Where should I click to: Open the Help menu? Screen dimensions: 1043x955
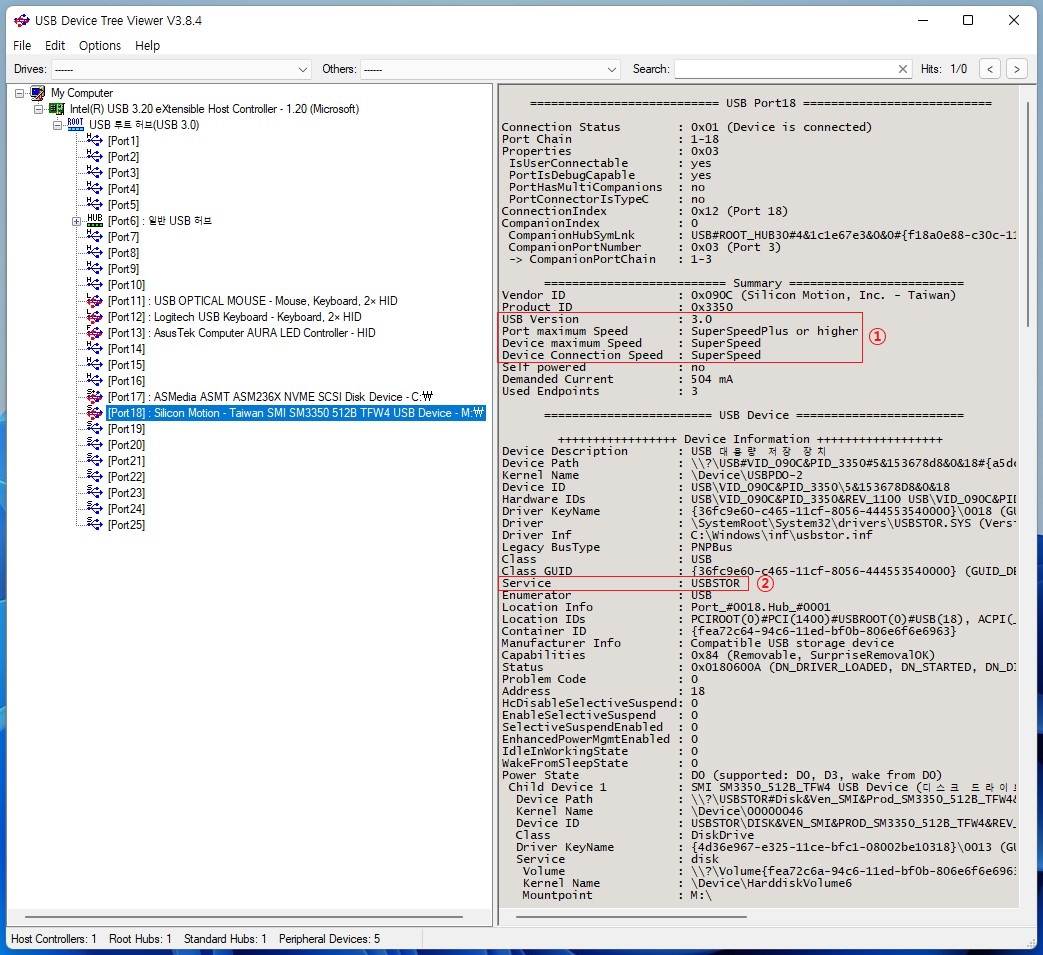(147, 45)
